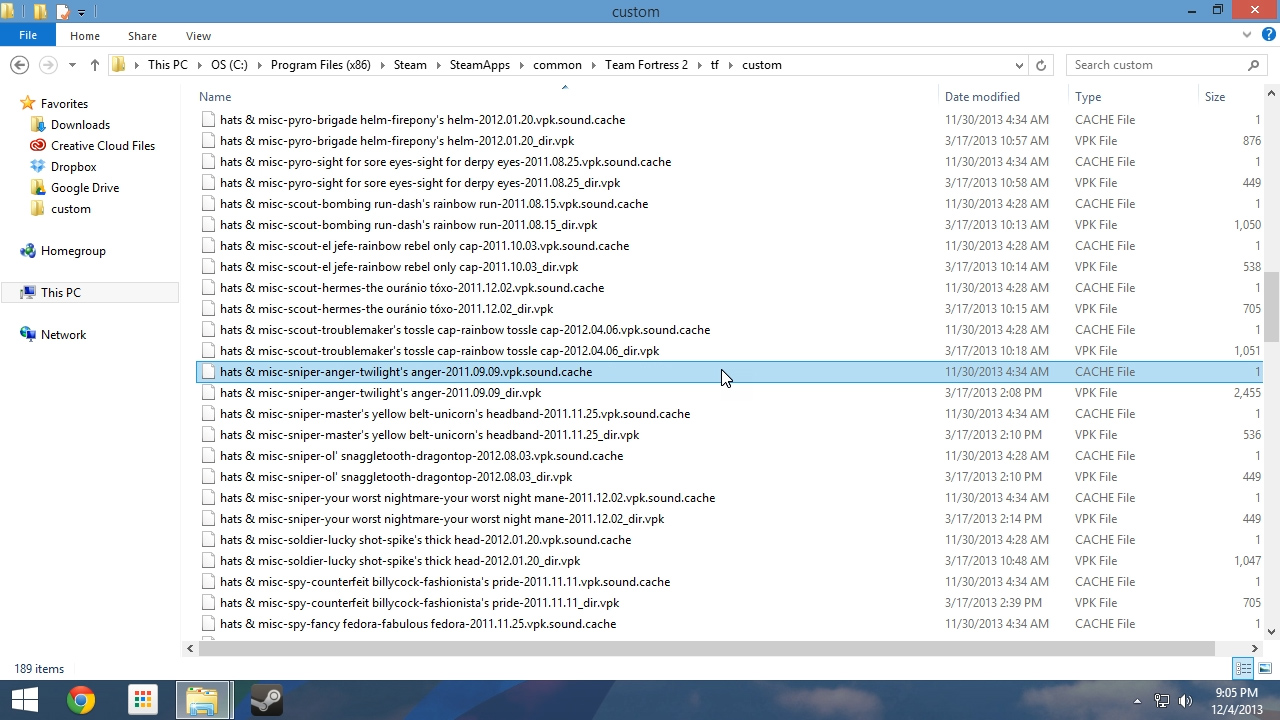Screen dimensions: 1280x720
Task: Launch Google Chrome from the taskbar
Action: pos(81,700)
